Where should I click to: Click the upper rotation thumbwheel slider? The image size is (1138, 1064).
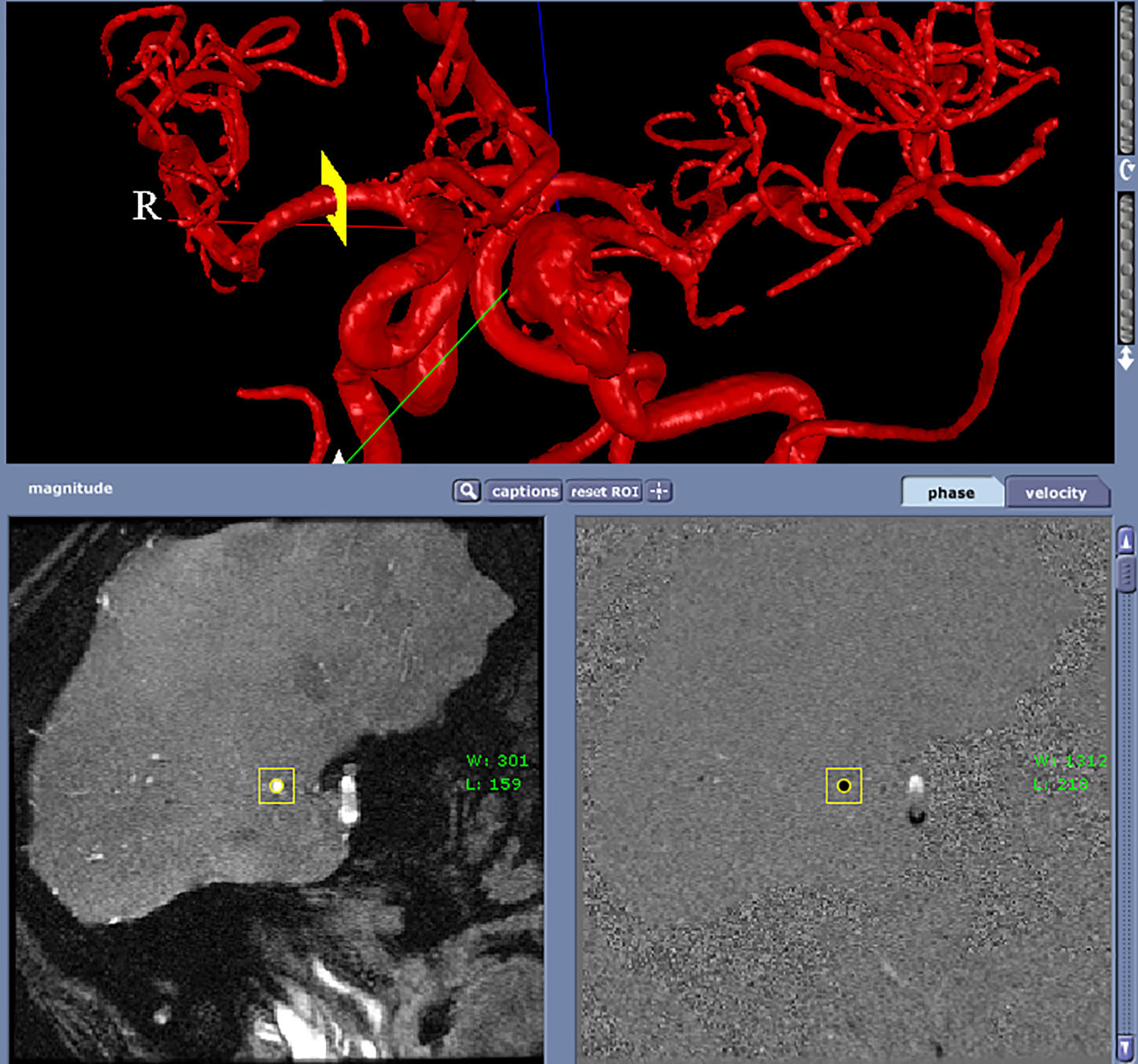pos(1127,78)
